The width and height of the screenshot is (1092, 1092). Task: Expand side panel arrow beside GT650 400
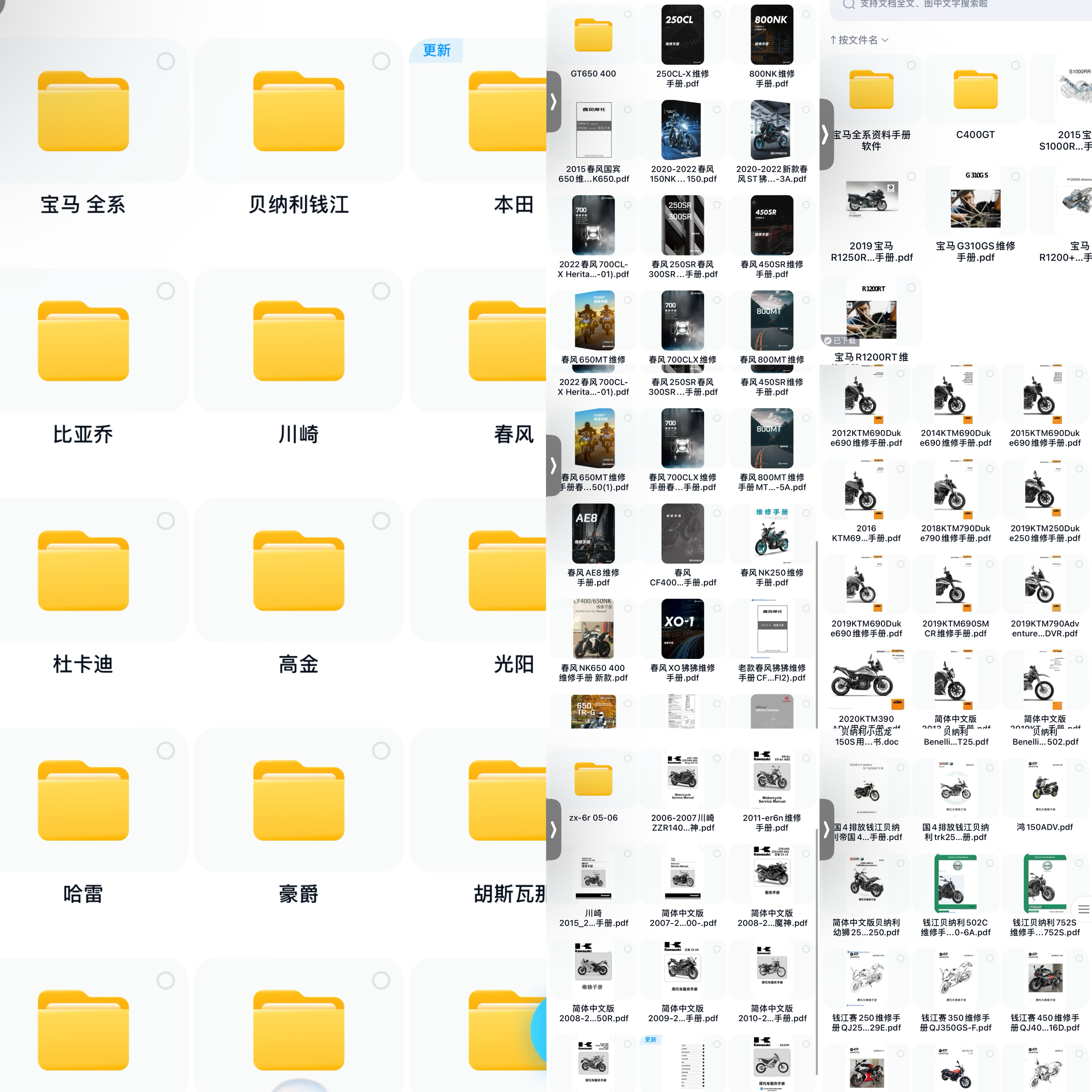coord(553,102)
